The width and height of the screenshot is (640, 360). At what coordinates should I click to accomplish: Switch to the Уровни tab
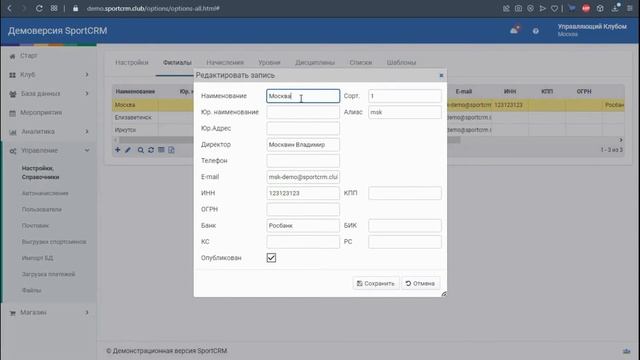(269, 62)
